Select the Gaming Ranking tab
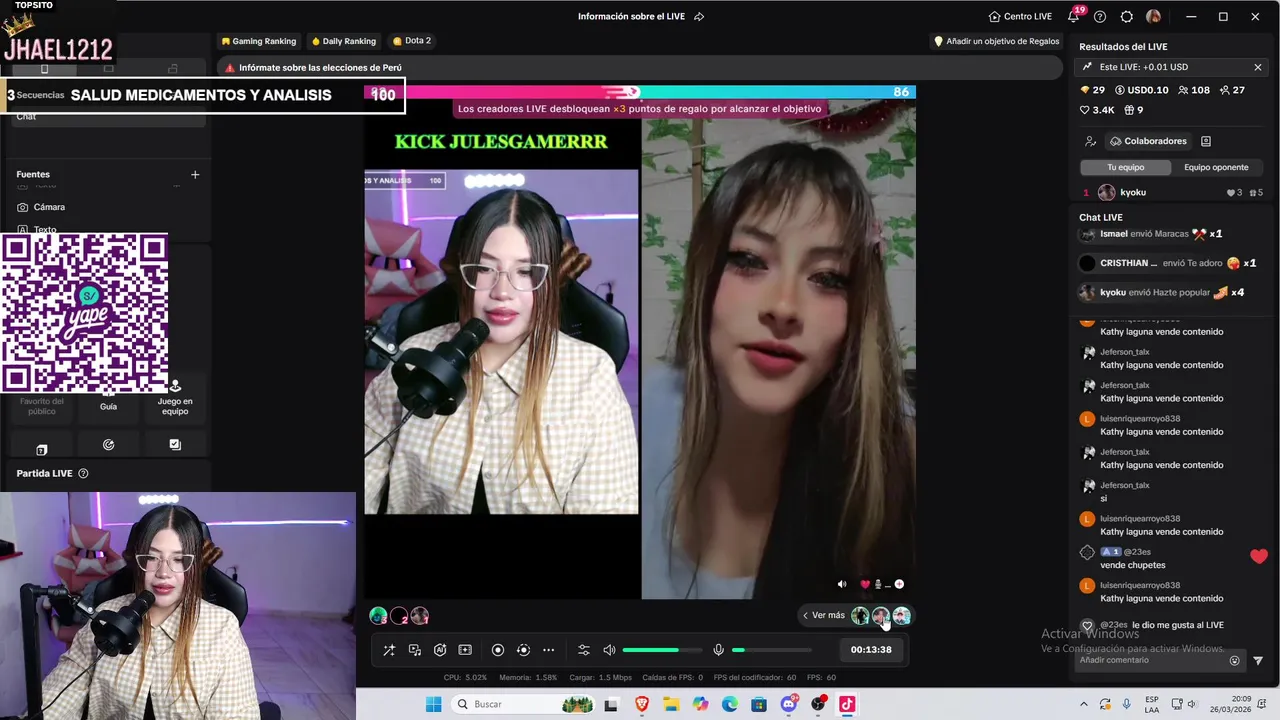This screenshot has width=1280, height=720. pos(258,41)
